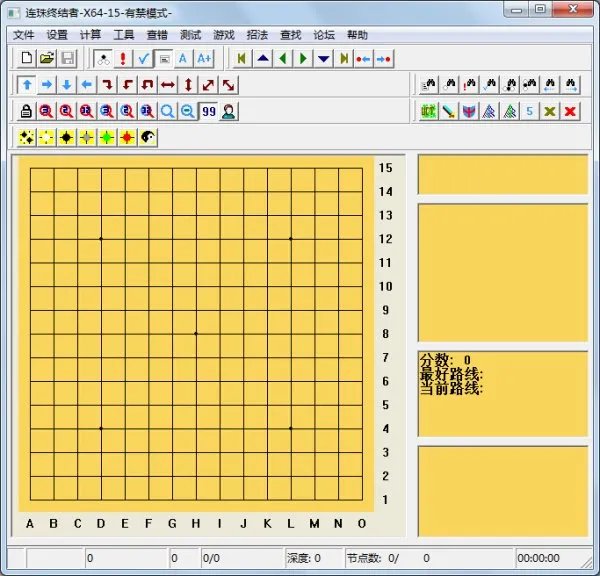Image resolution: width=600 pixels, height=576 pixels.
Task: Click the 分数: 0 score text
Action: click(x=445, y=360)
